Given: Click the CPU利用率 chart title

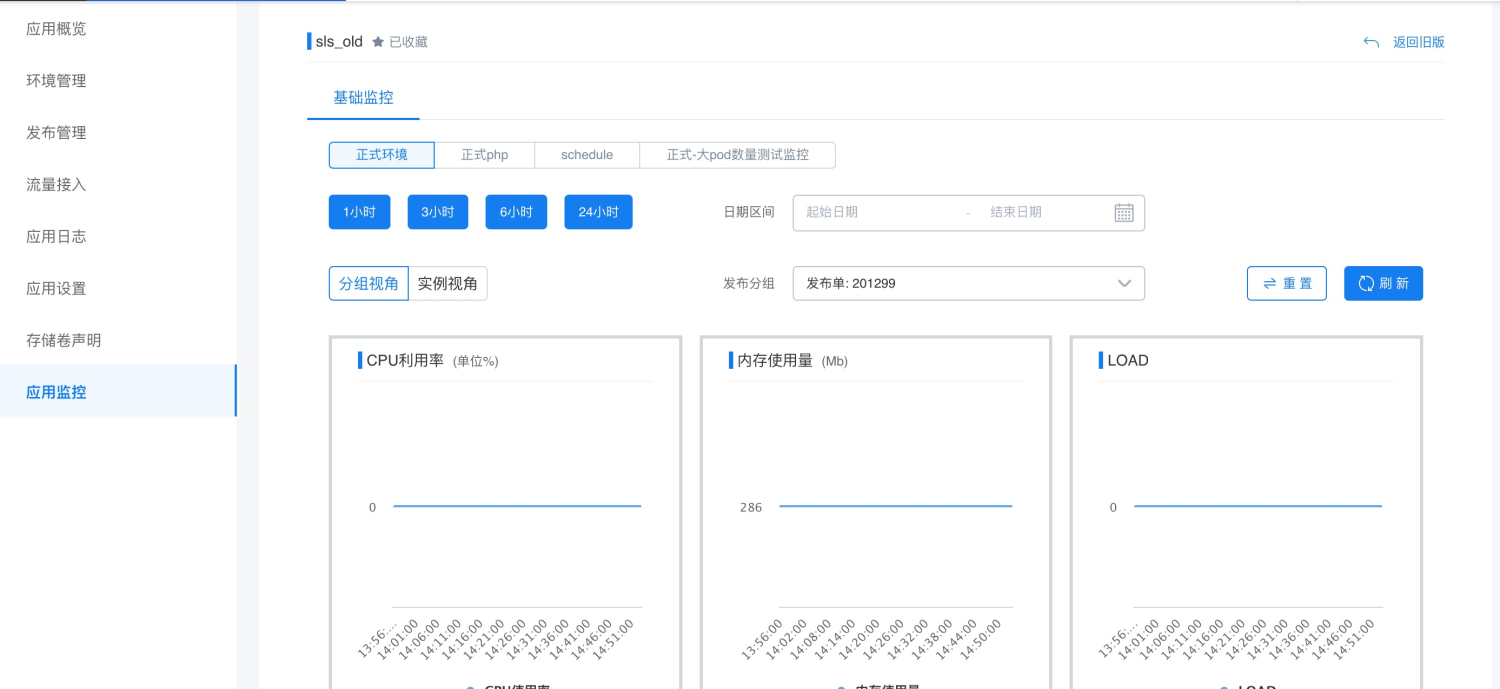Looking at the screenshot, I should (405, 360).
